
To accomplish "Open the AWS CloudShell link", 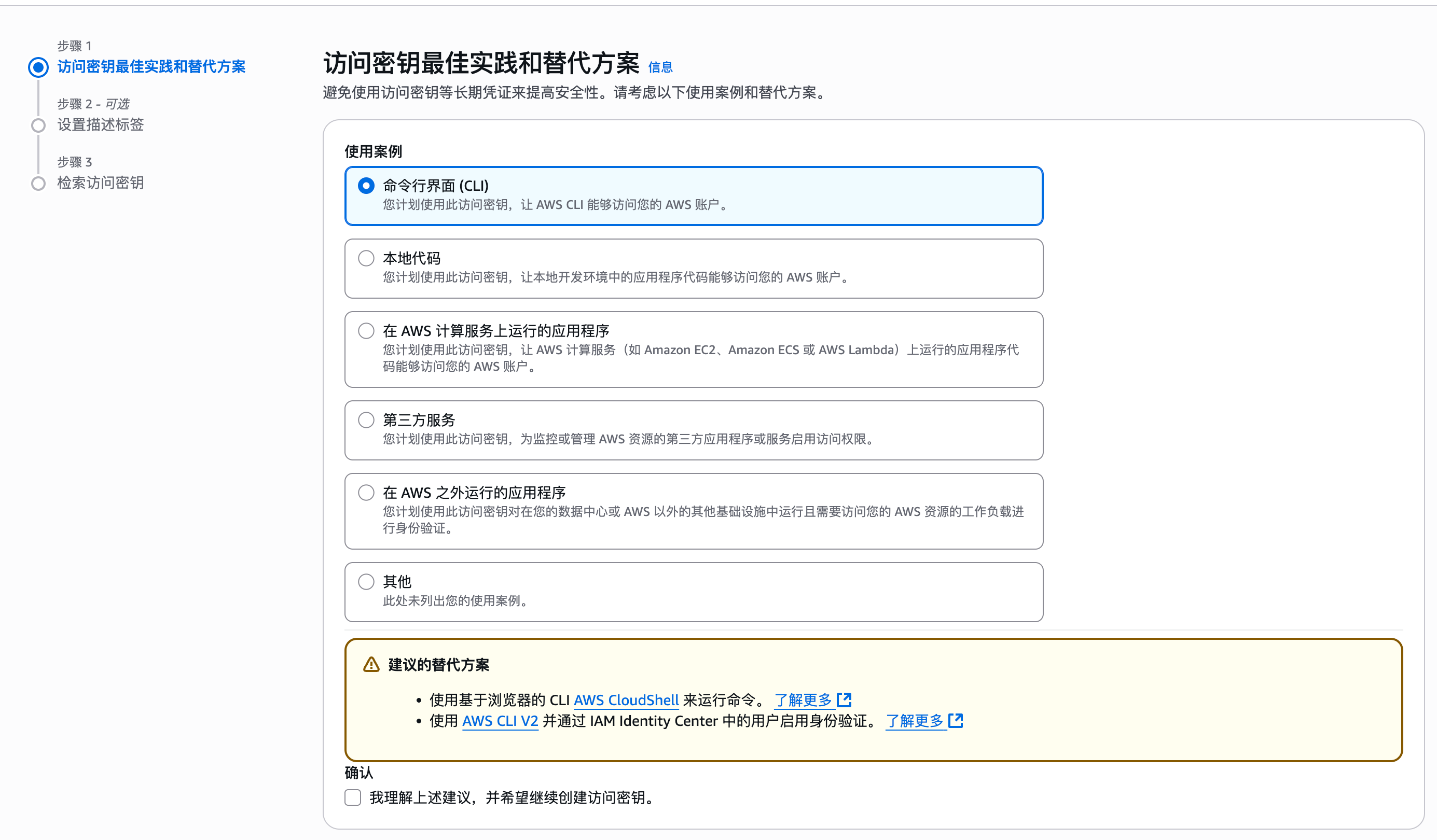I will (x=626, y=700).
